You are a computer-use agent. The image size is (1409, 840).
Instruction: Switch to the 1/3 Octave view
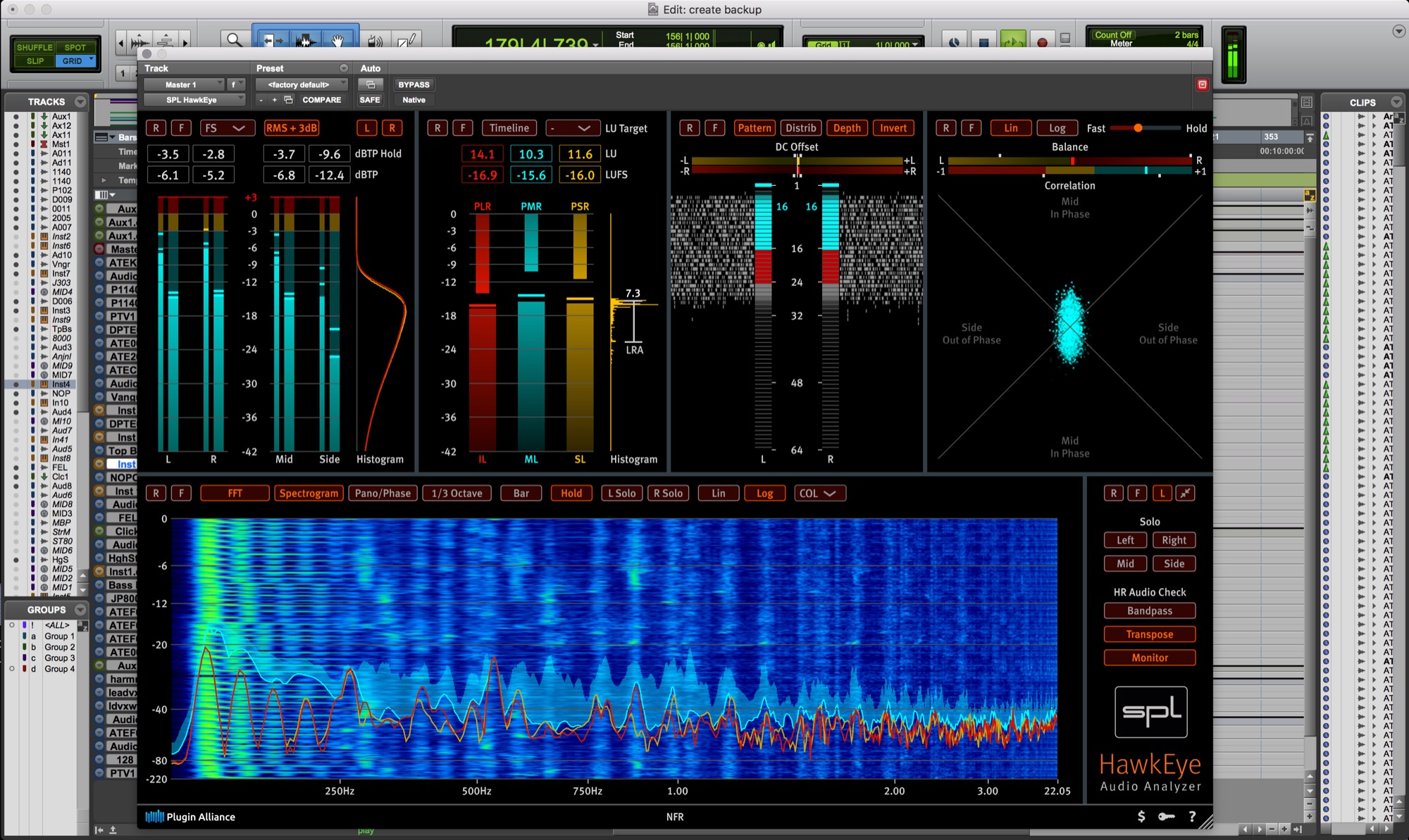tap(457, 494)
